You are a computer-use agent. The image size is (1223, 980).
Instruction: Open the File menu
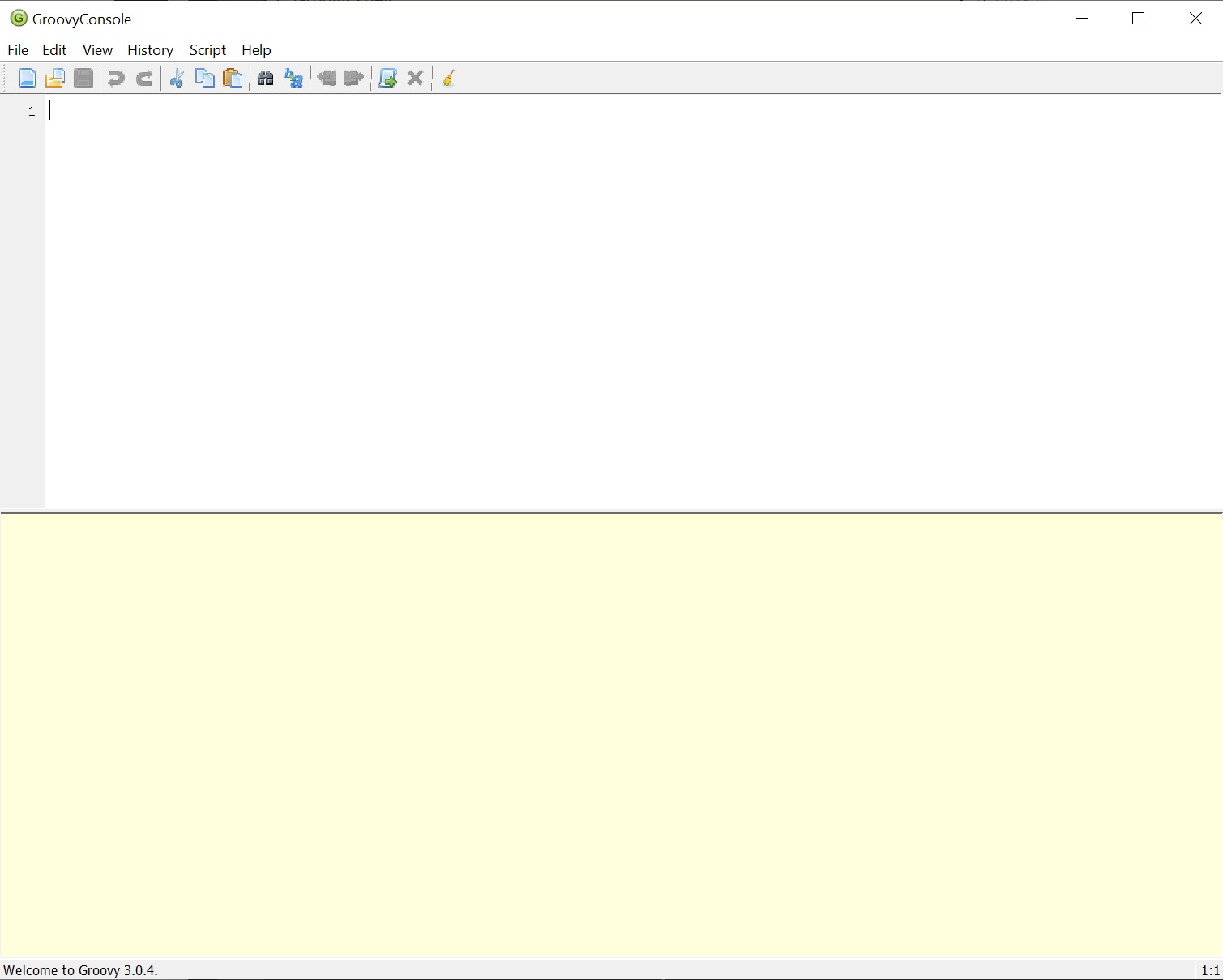pos(18,50)
